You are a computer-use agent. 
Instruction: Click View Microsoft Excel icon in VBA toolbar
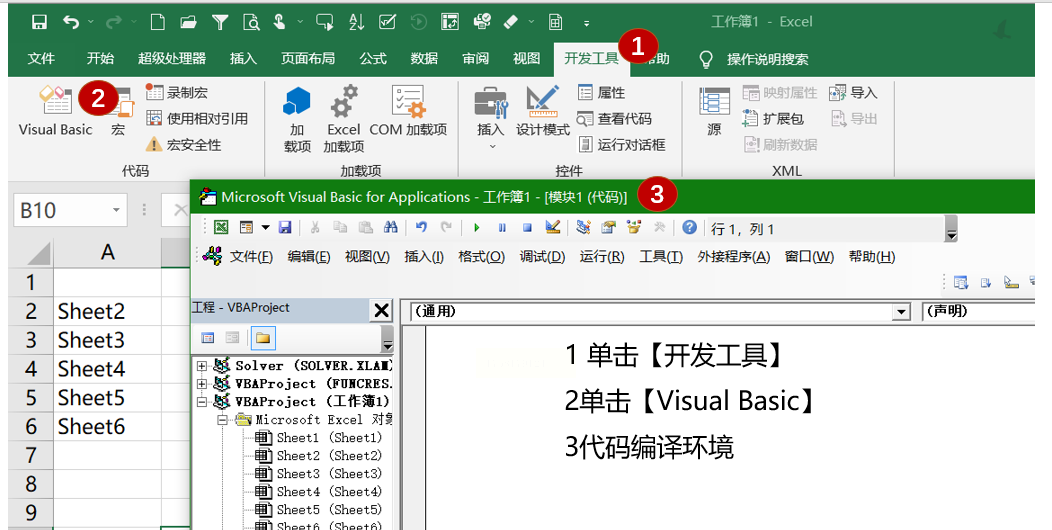point(221,227)
